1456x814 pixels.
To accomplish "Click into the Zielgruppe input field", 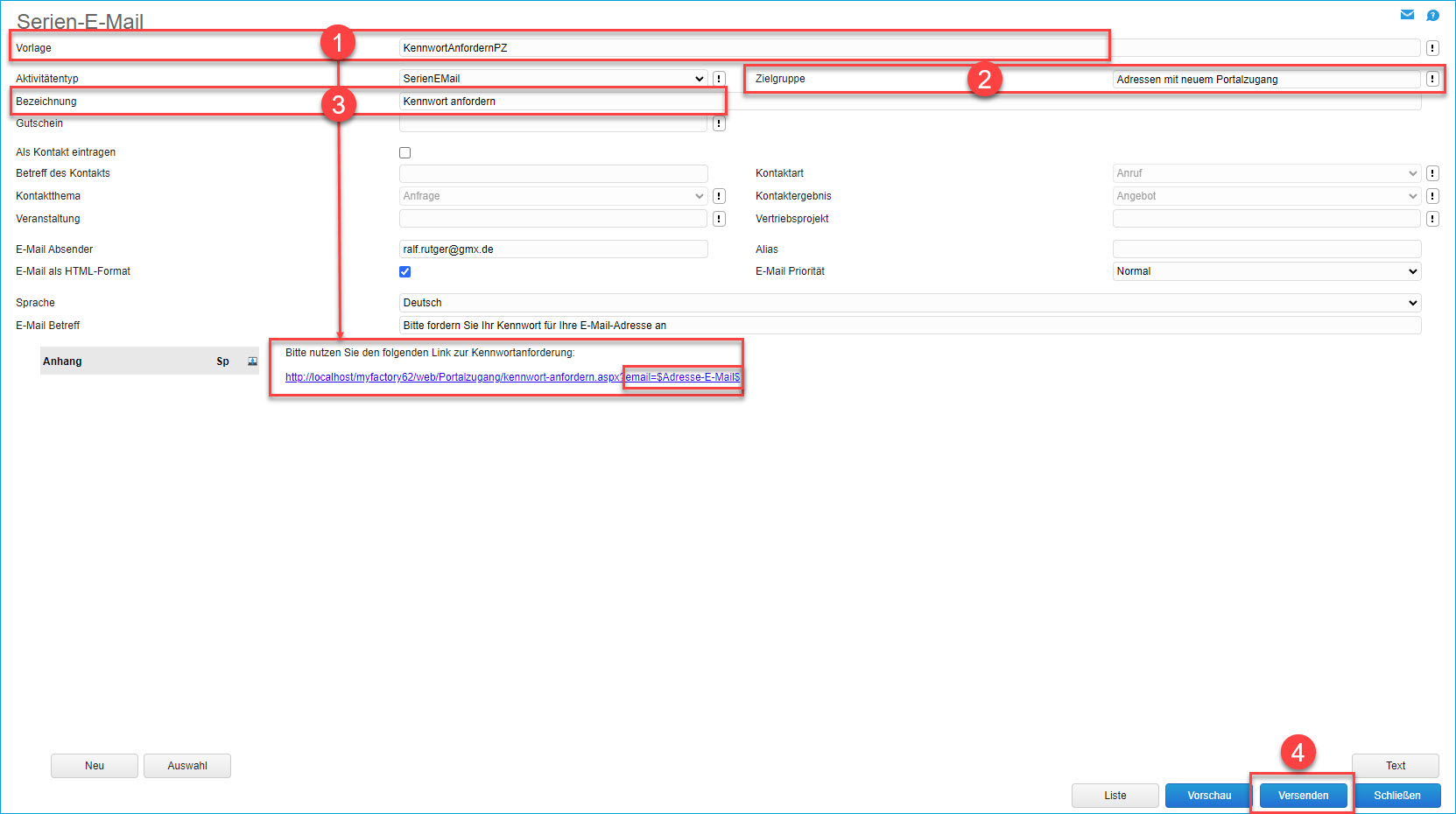I will point(1267,80).
